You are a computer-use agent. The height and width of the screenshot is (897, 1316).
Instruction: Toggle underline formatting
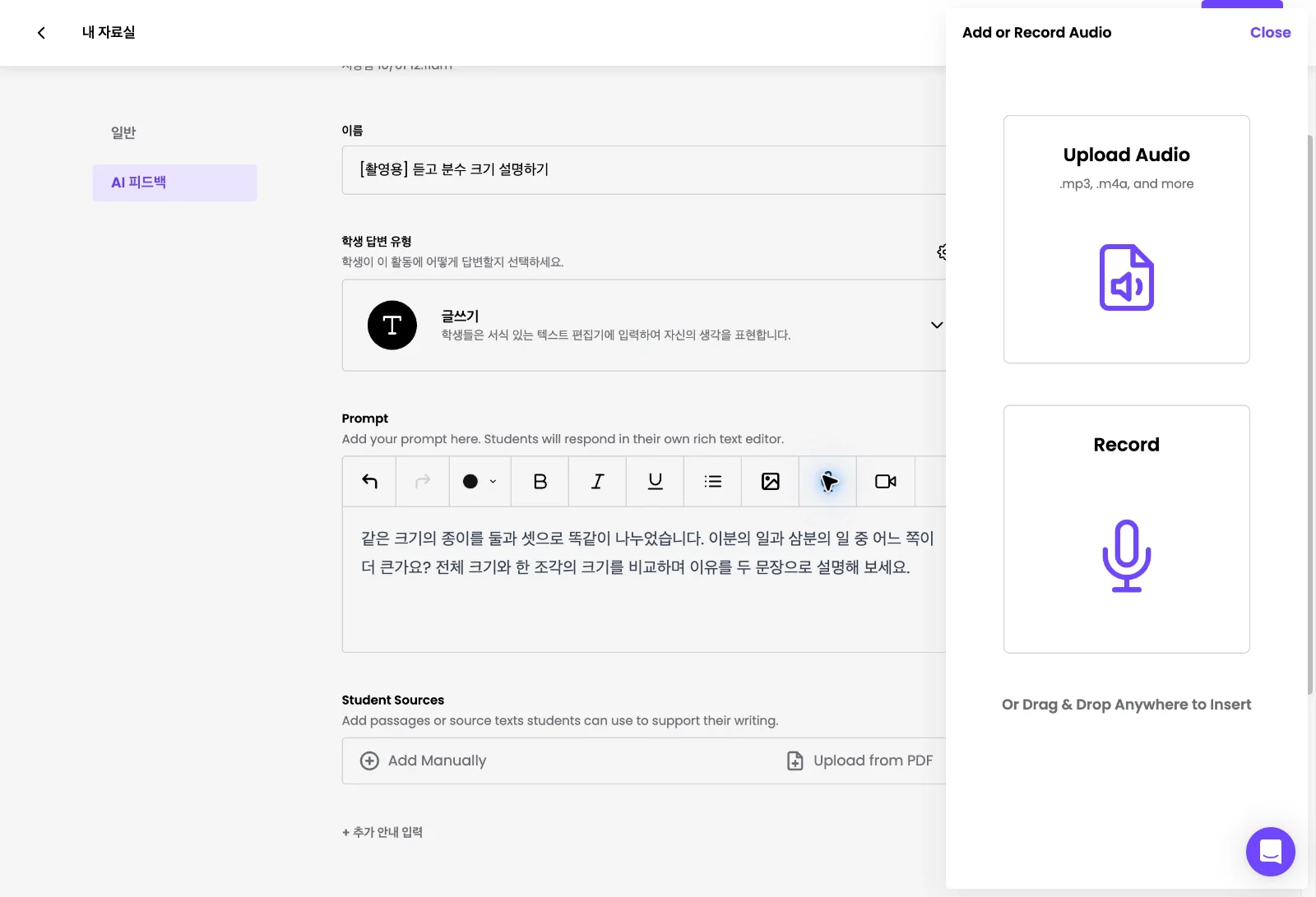pyautogui.click(x=656, y=481)
